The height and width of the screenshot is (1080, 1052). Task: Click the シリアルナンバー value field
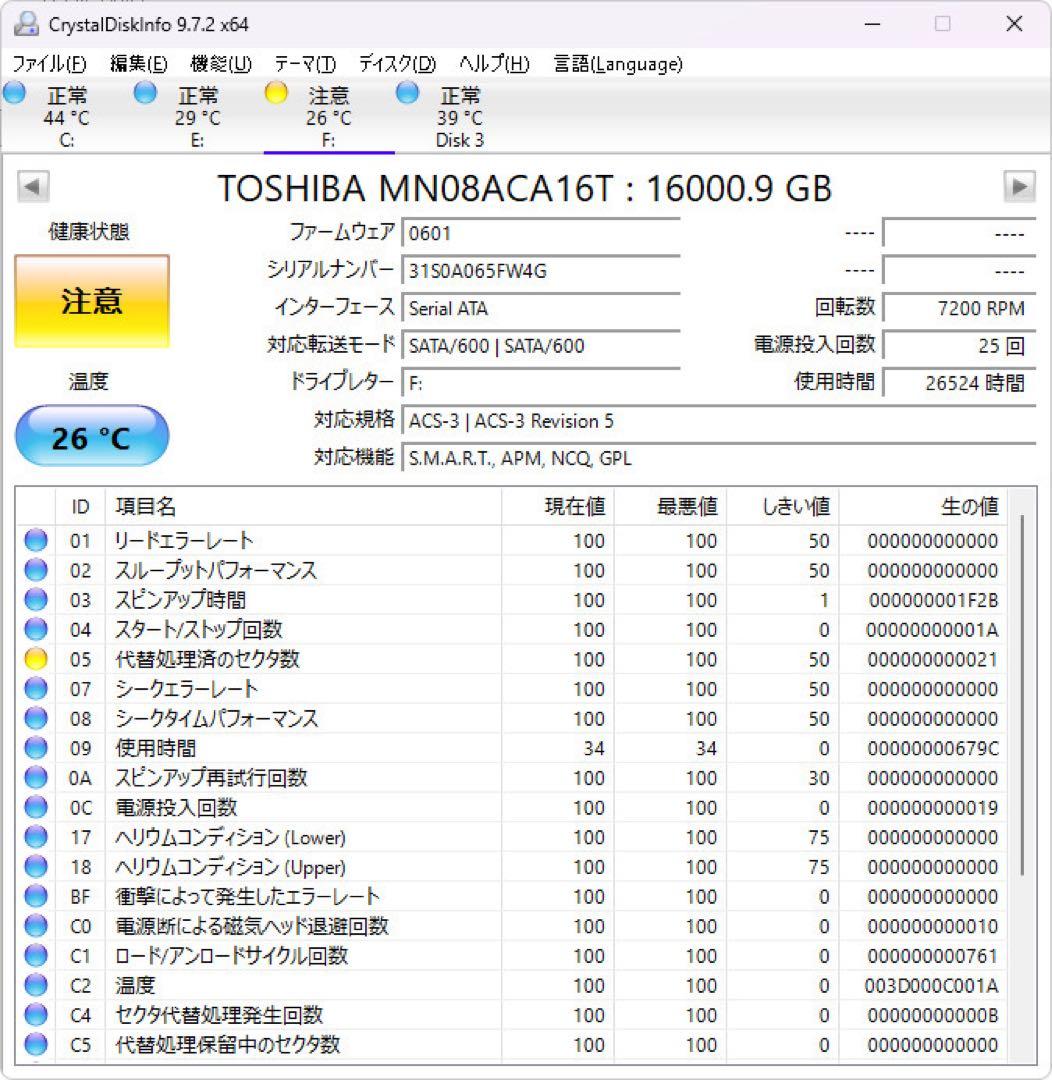click(540, 271)
